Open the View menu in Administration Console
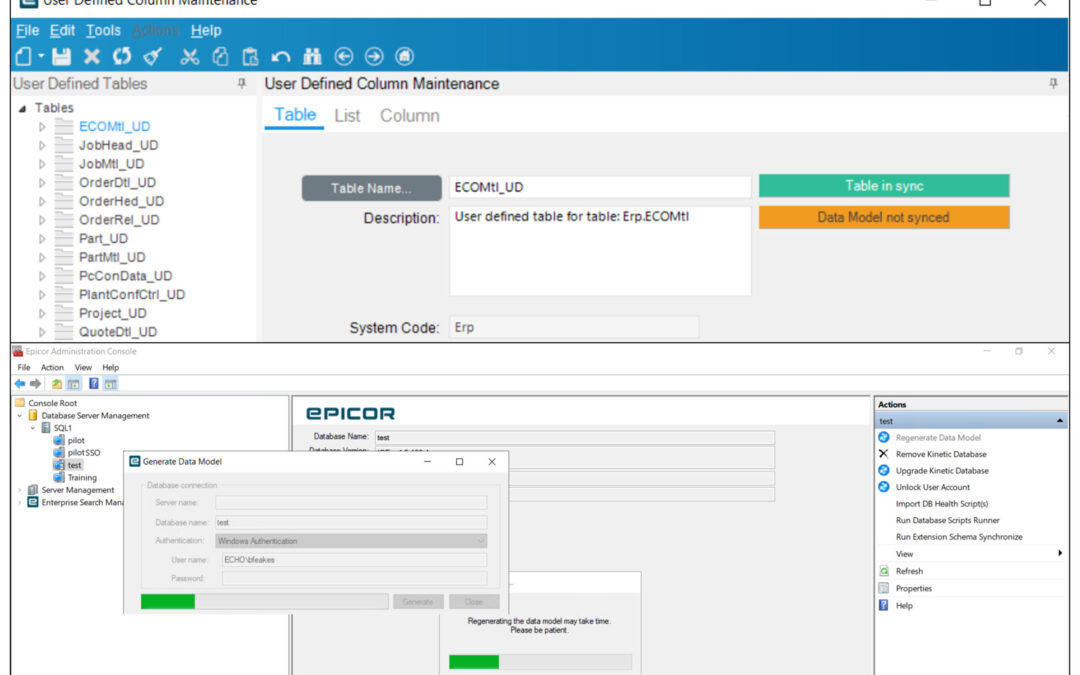The height and width of the screenshot is (675, 1080). 83,367
